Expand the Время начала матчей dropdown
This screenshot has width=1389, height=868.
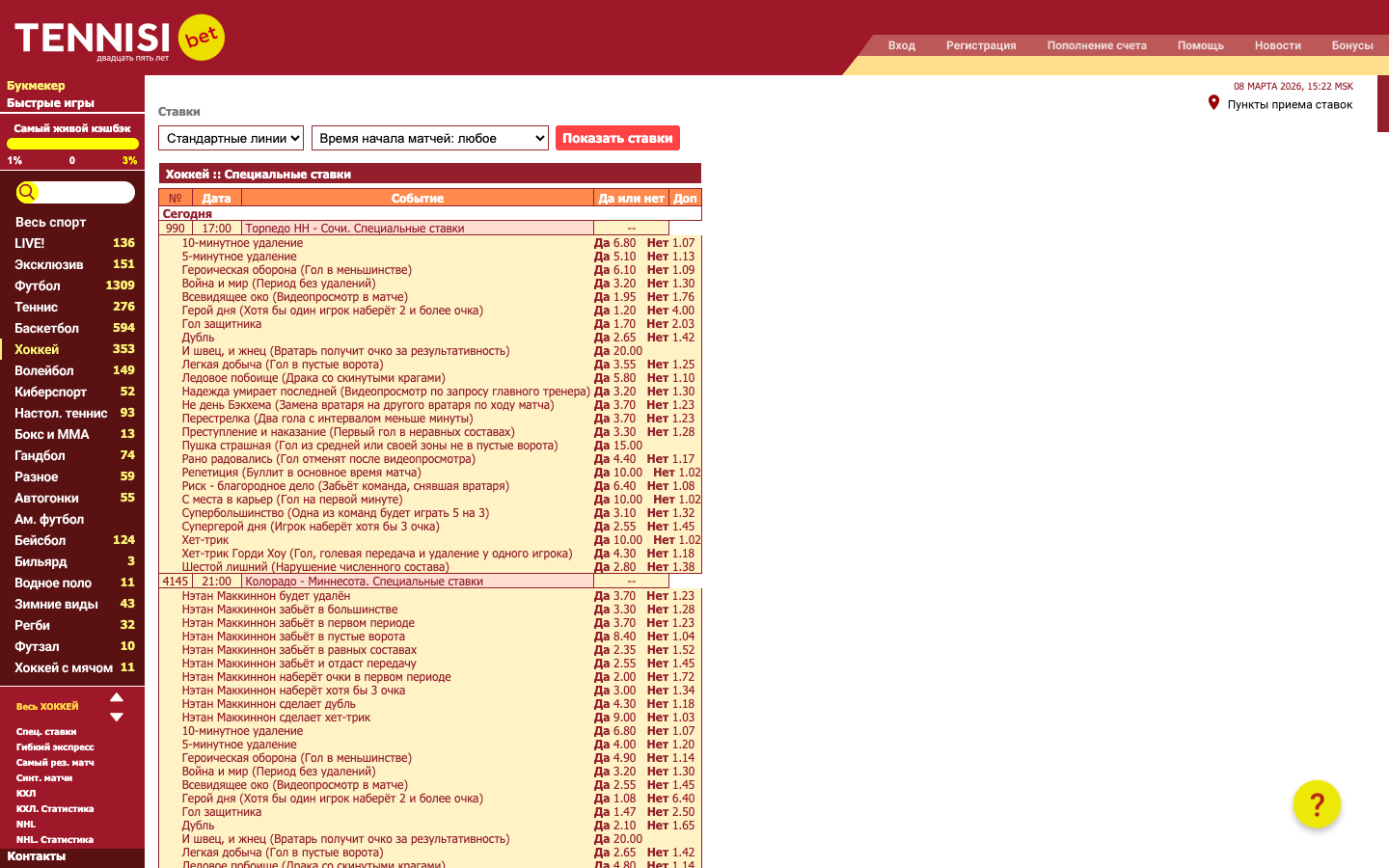430,138
